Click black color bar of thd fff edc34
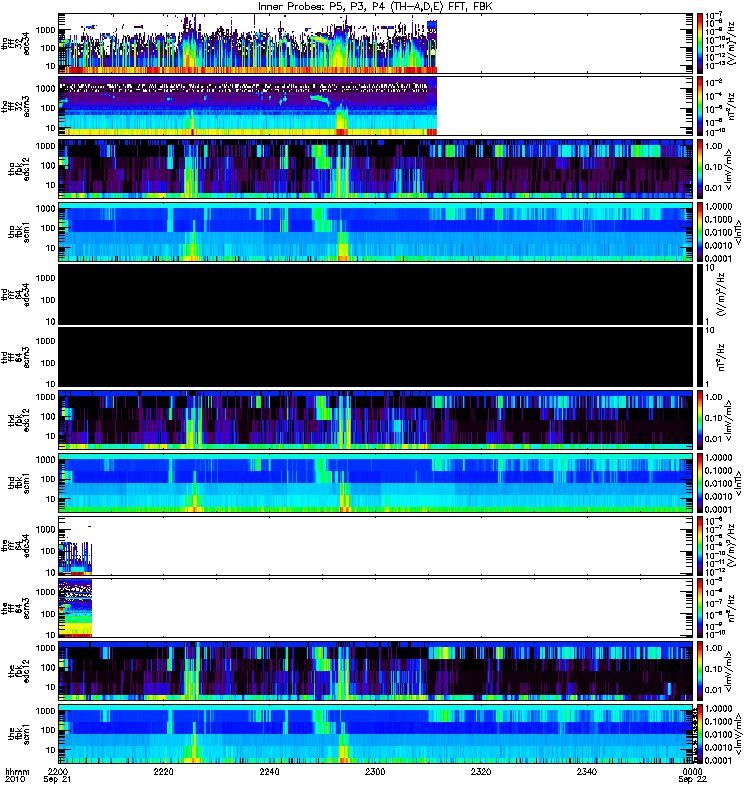750x800 pixels. click(x=700, y=294)
